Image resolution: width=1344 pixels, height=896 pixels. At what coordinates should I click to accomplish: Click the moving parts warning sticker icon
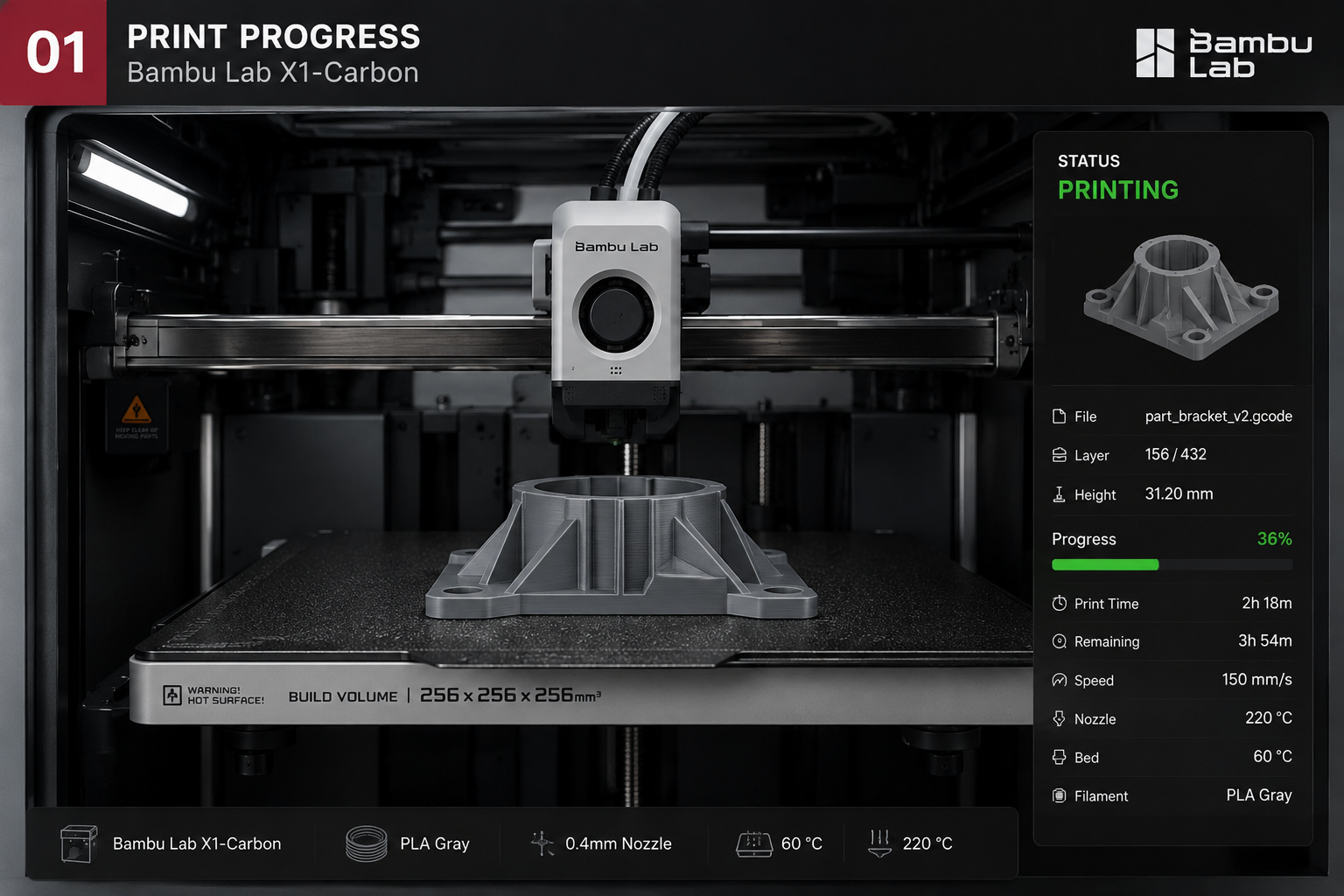click(136, 409)
